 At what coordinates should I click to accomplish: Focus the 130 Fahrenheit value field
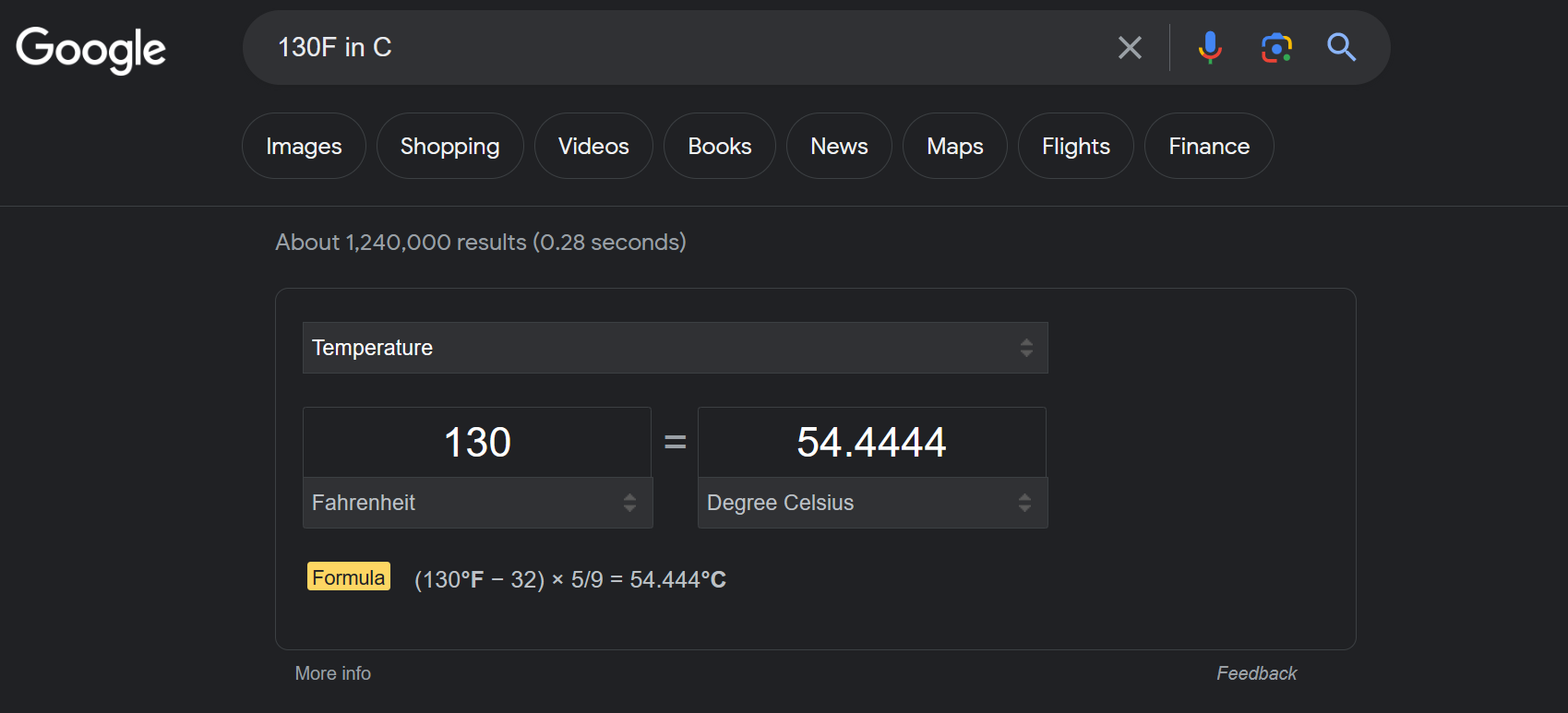coord(477,442)
